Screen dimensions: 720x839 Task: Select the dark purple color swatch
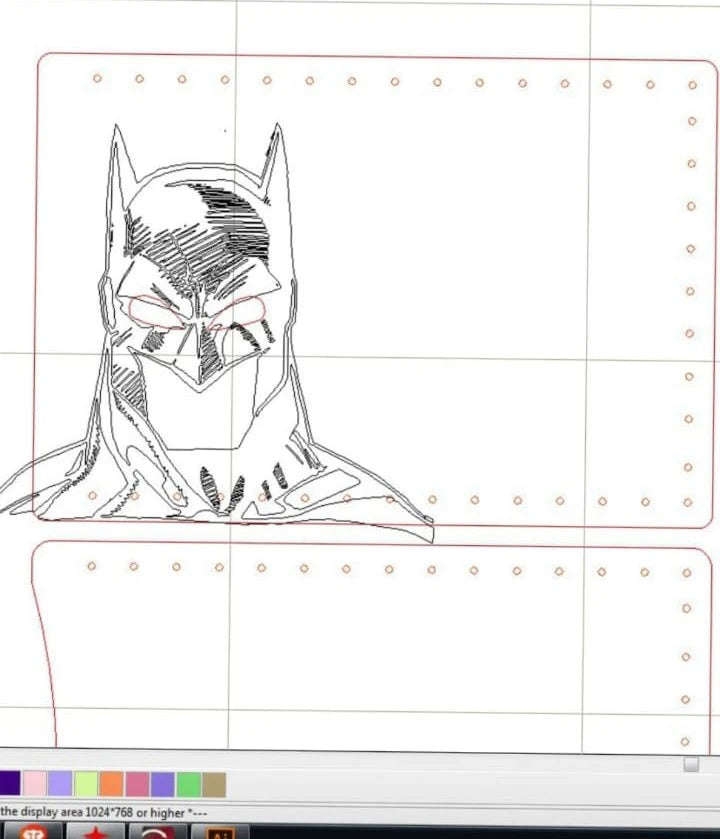tap(9, 784)
